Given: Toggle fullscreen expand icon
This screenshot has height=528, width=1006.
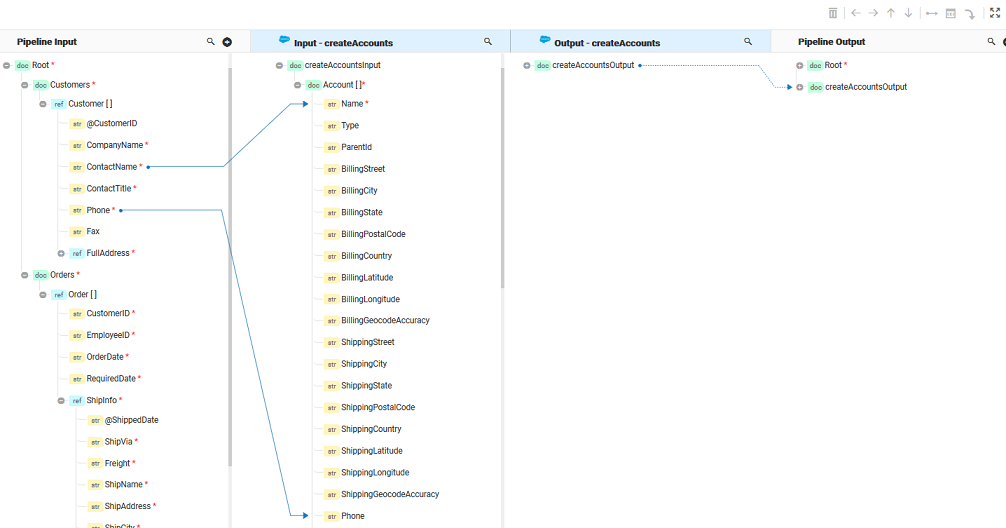Looking at the screenshot, I should pyautogui.click(x=995, y=13).
